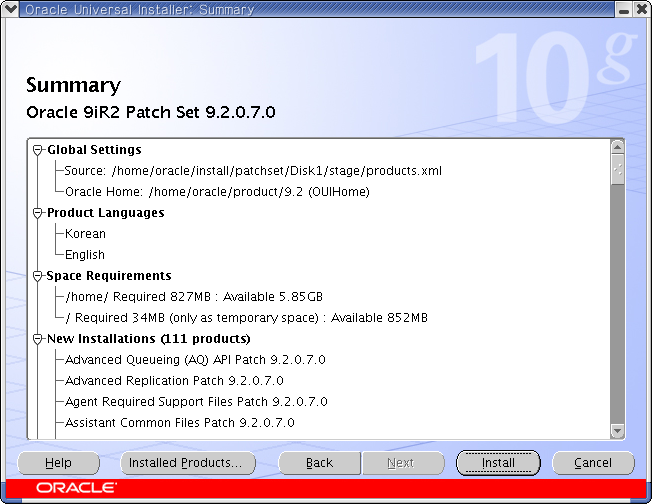Select the Korean language row
Screen dimensions: 652x504
pyautogui.click(x=85, y=234)
